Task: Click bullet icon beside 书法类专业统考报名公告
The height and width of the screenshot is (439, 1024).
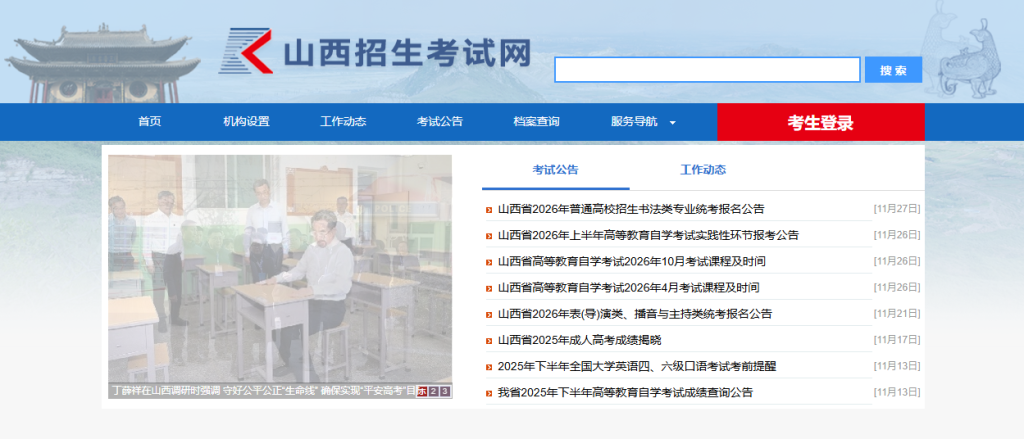Action: (x=489, y=210)
